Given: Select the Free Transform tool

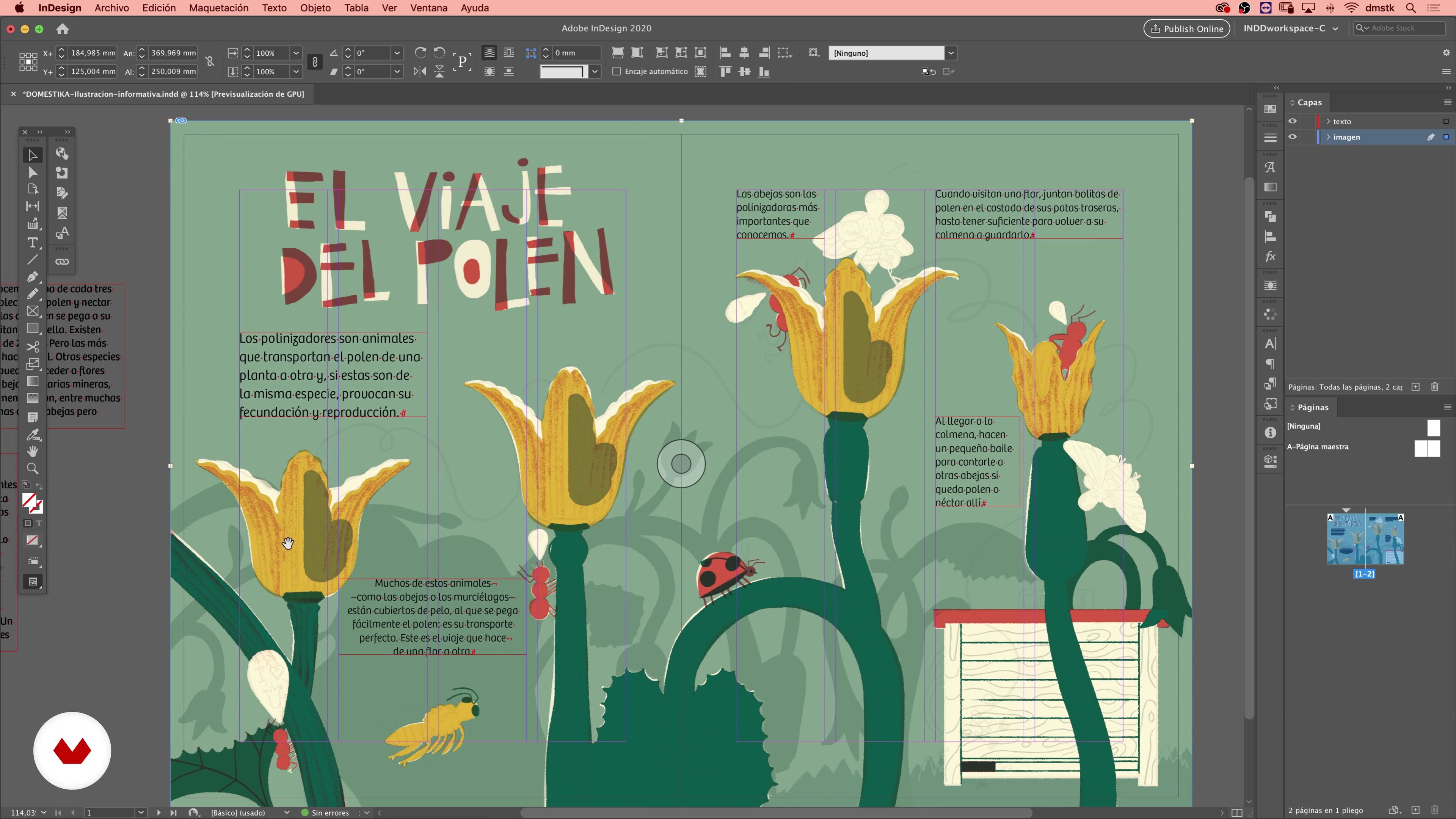Looking at the screenshot, I should coord(32,364).
